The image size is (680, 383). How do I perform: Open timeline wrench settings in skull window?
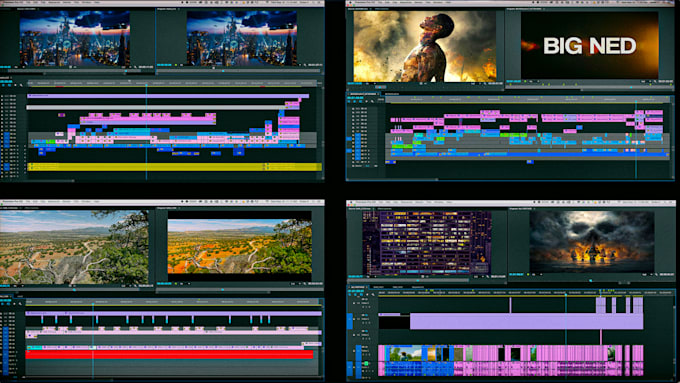point(373,295)
